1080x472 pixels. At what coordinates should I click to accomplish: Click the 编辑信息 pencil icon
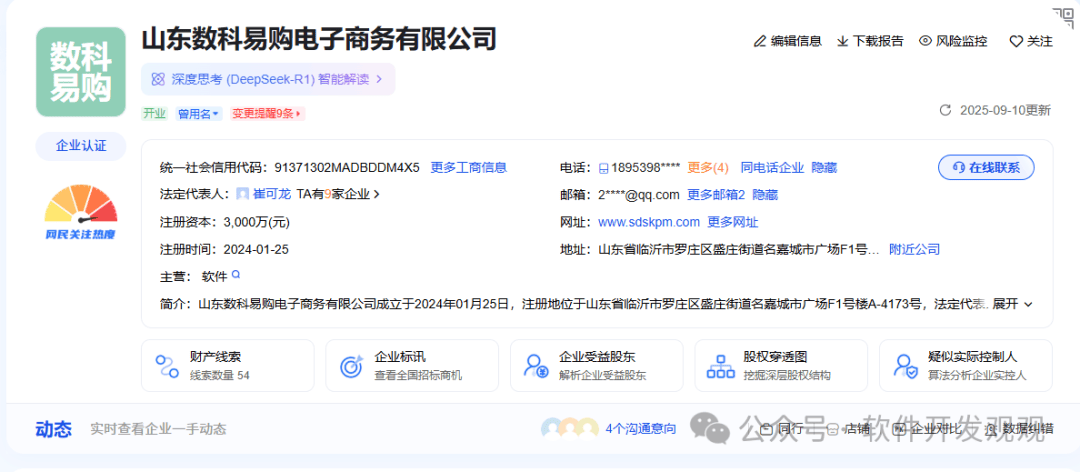[x=760, y=41]
